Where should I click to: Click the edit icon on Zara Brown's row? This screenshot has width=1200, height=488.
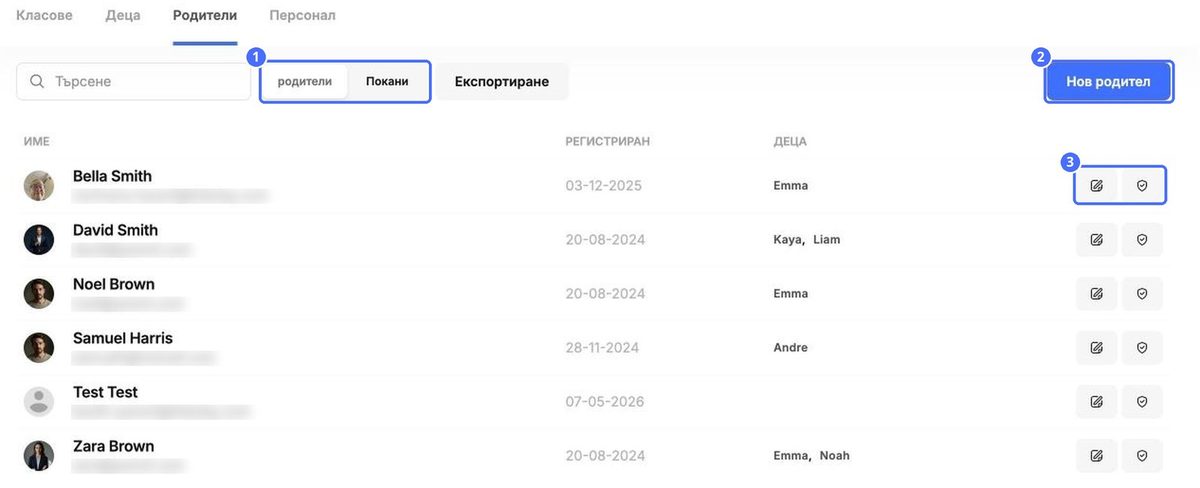(1097, 456)
